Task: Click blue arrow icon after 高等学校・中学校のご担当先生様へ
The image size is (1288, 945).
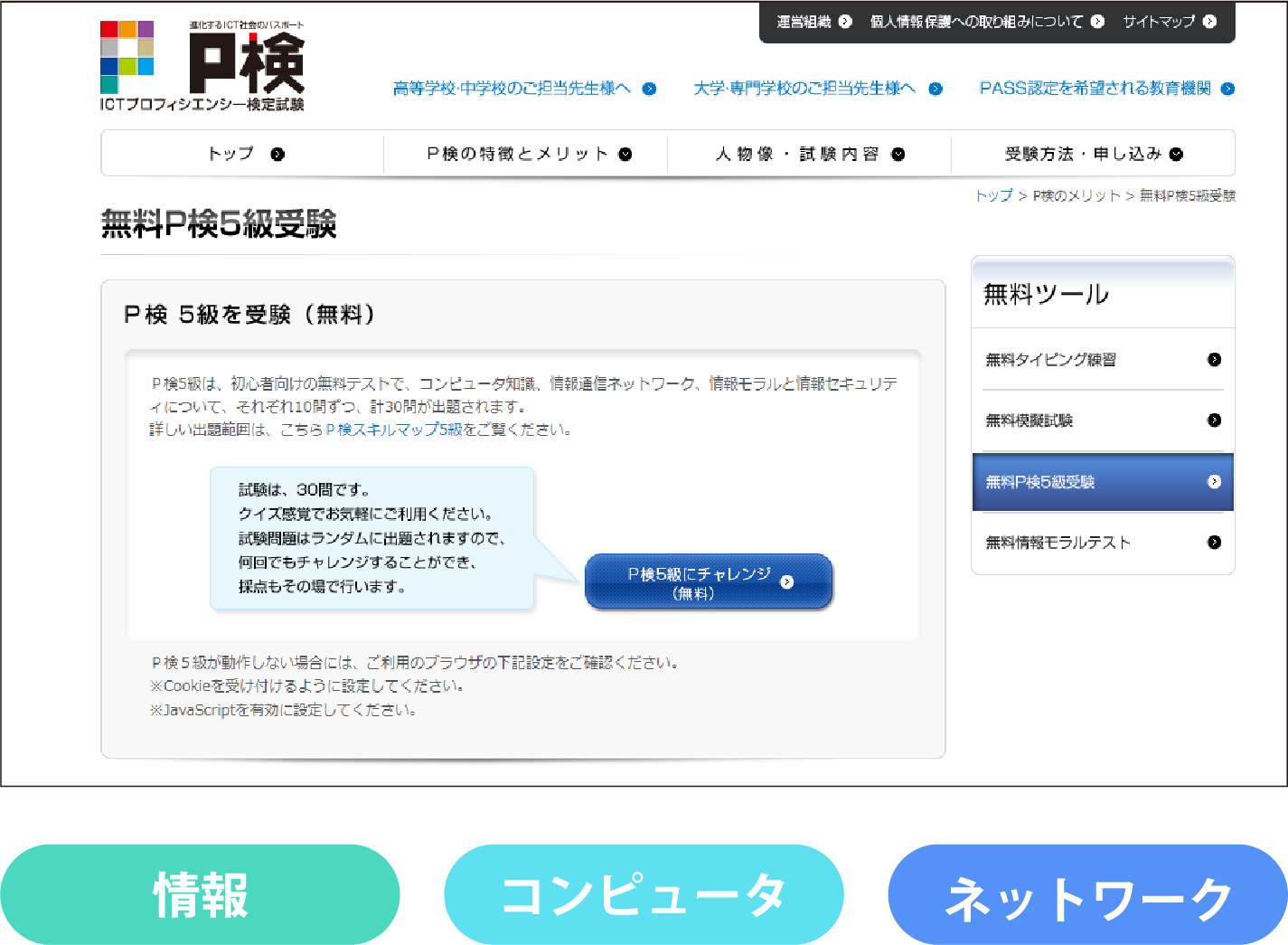Action: coord(649,89)
